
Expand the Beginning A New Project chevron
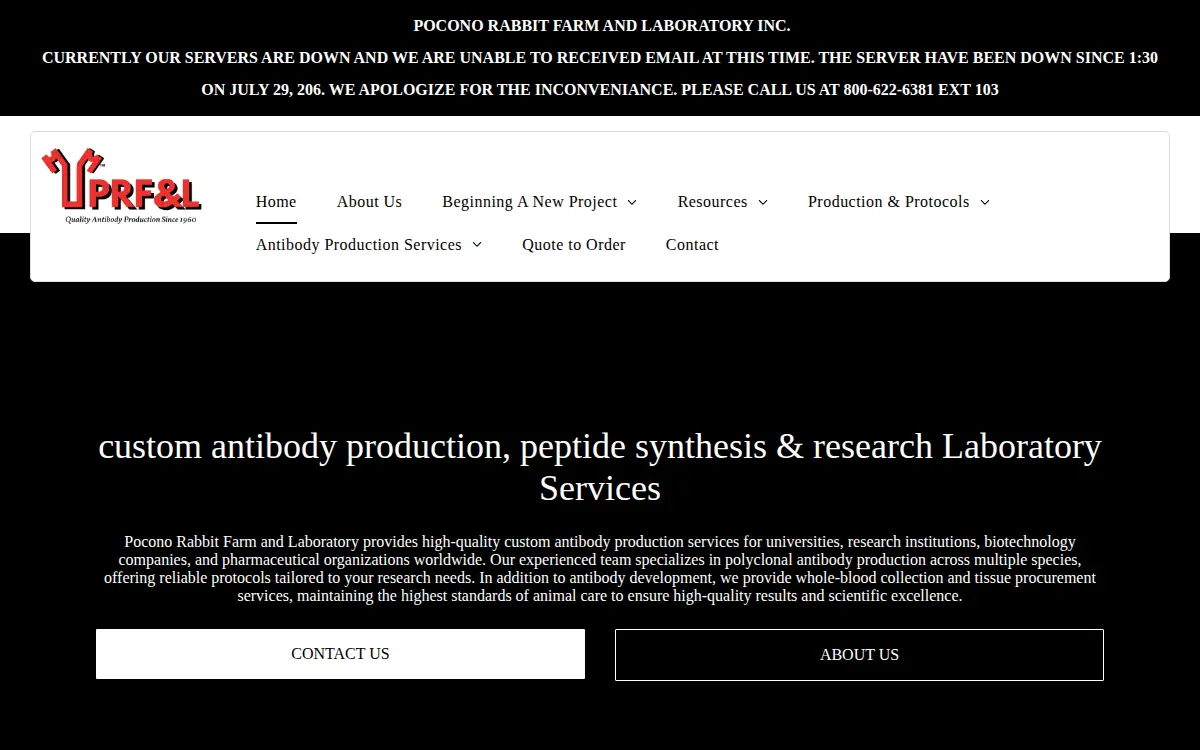coord(632,203)
